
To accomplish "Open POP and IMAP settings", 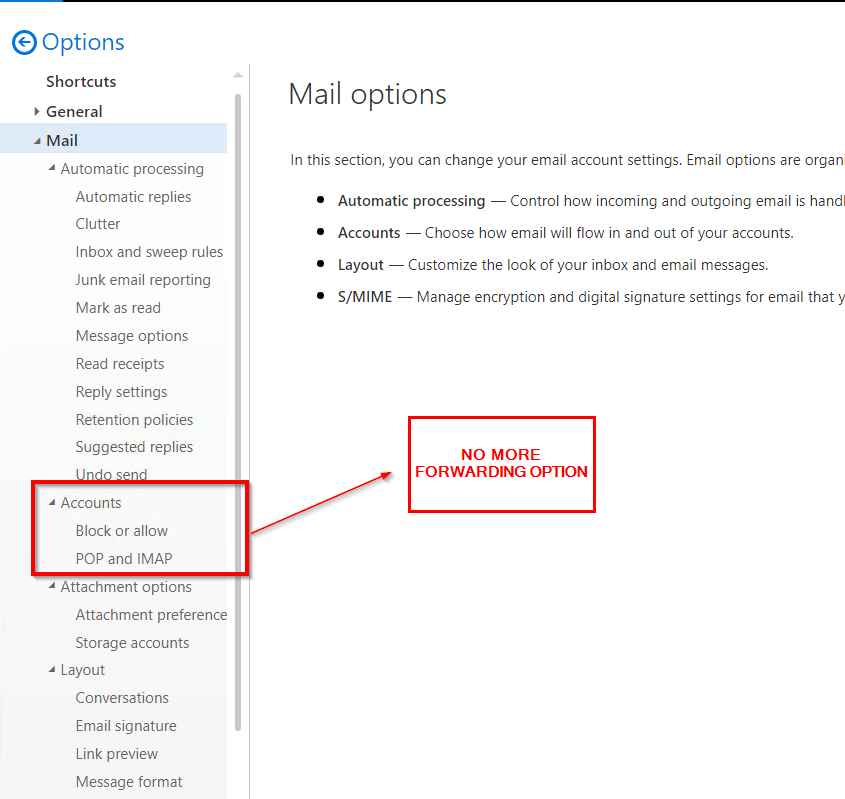I will tap(124, 559).
